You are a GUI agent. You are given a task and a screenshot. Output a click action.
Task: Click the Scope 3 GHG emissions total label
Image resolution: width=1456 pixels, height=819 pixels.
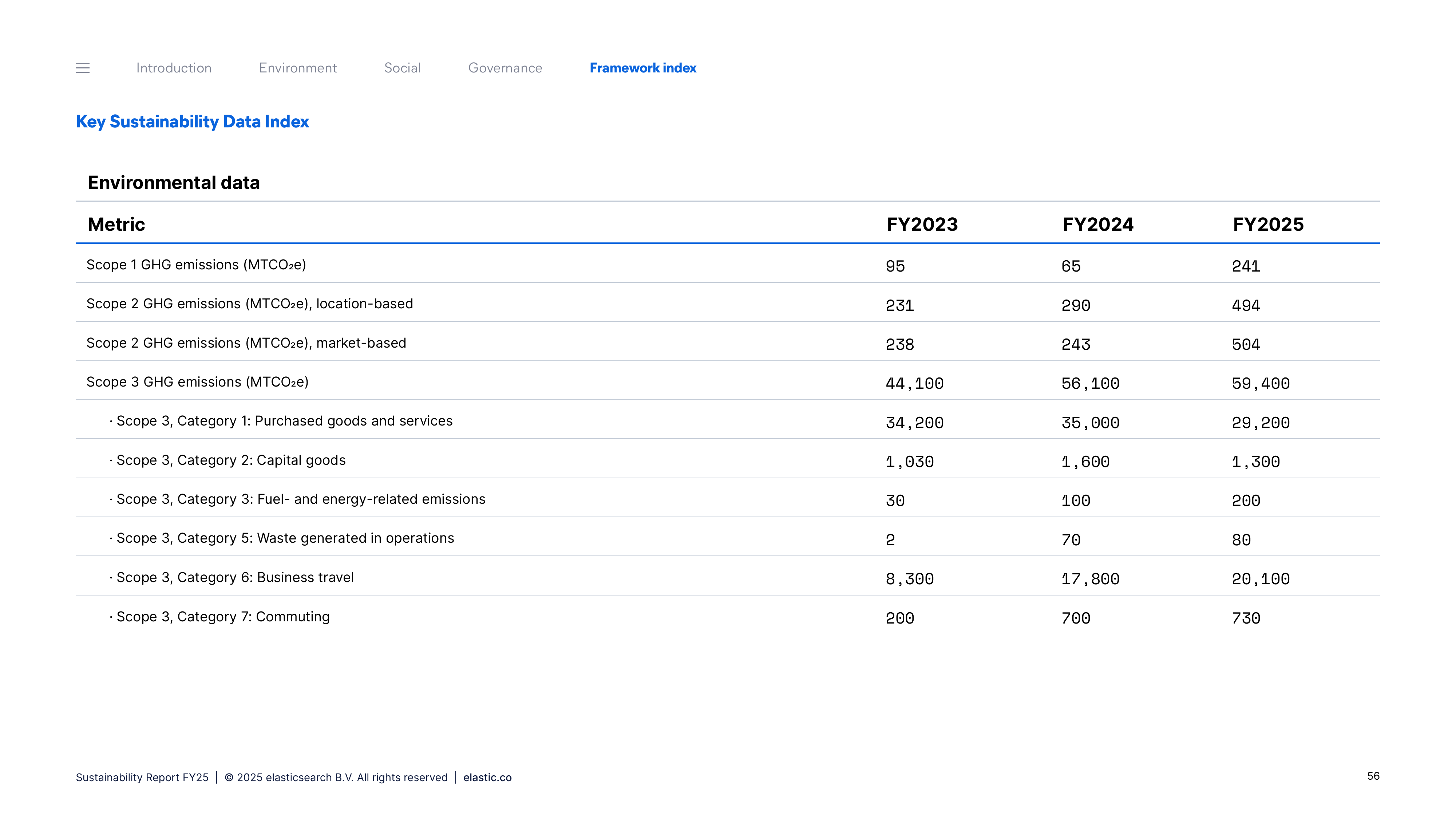[x=197, y=382]
